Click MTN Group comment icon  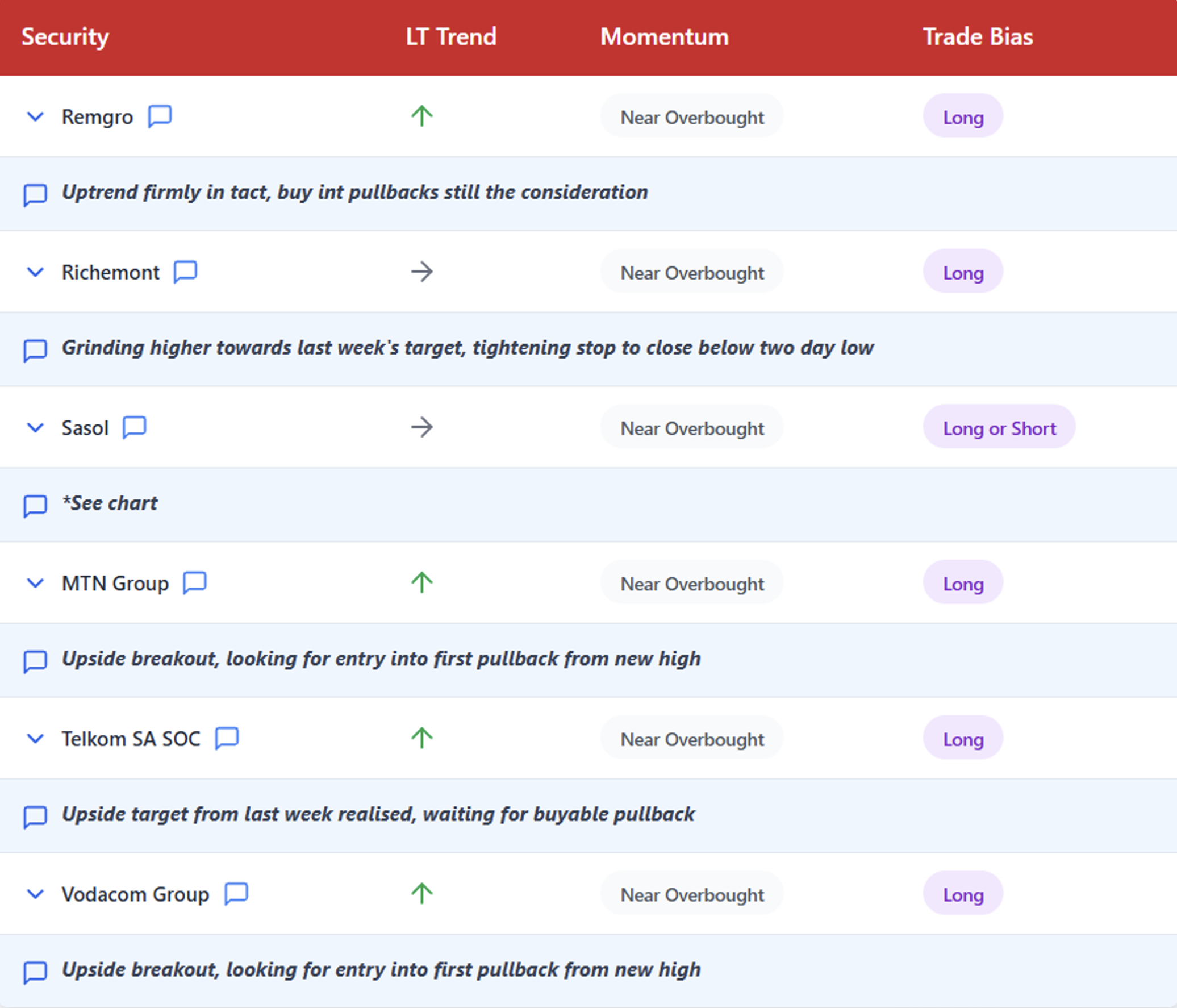click(195, 583)
